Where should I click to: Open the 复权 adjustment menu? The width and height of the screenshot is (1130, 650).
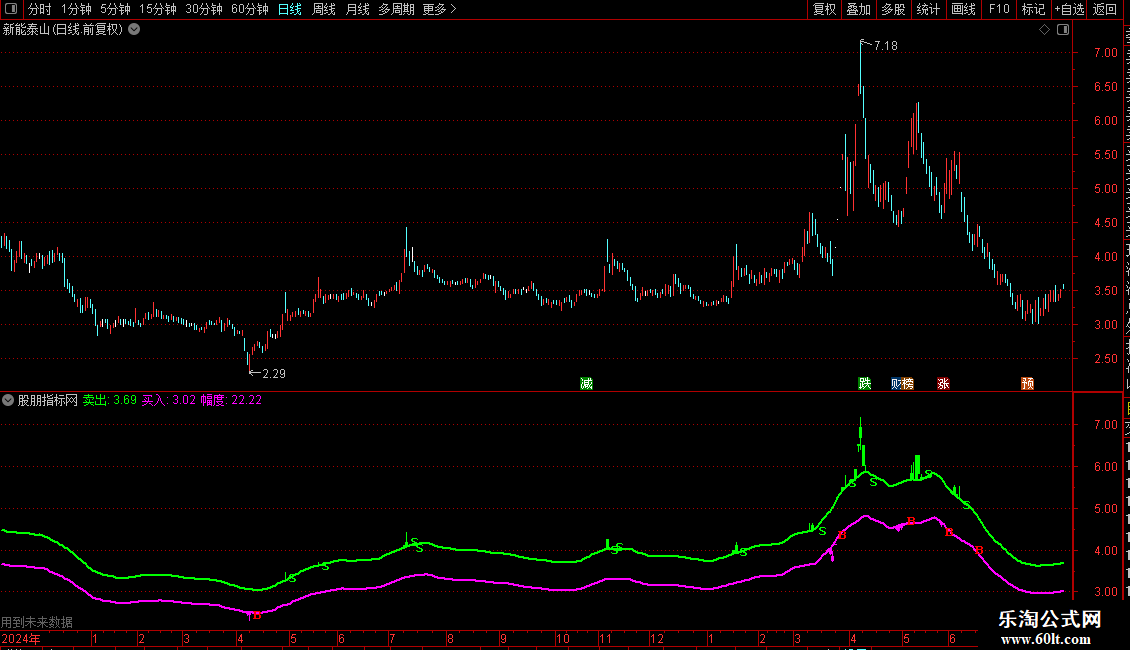coord(824,9)
